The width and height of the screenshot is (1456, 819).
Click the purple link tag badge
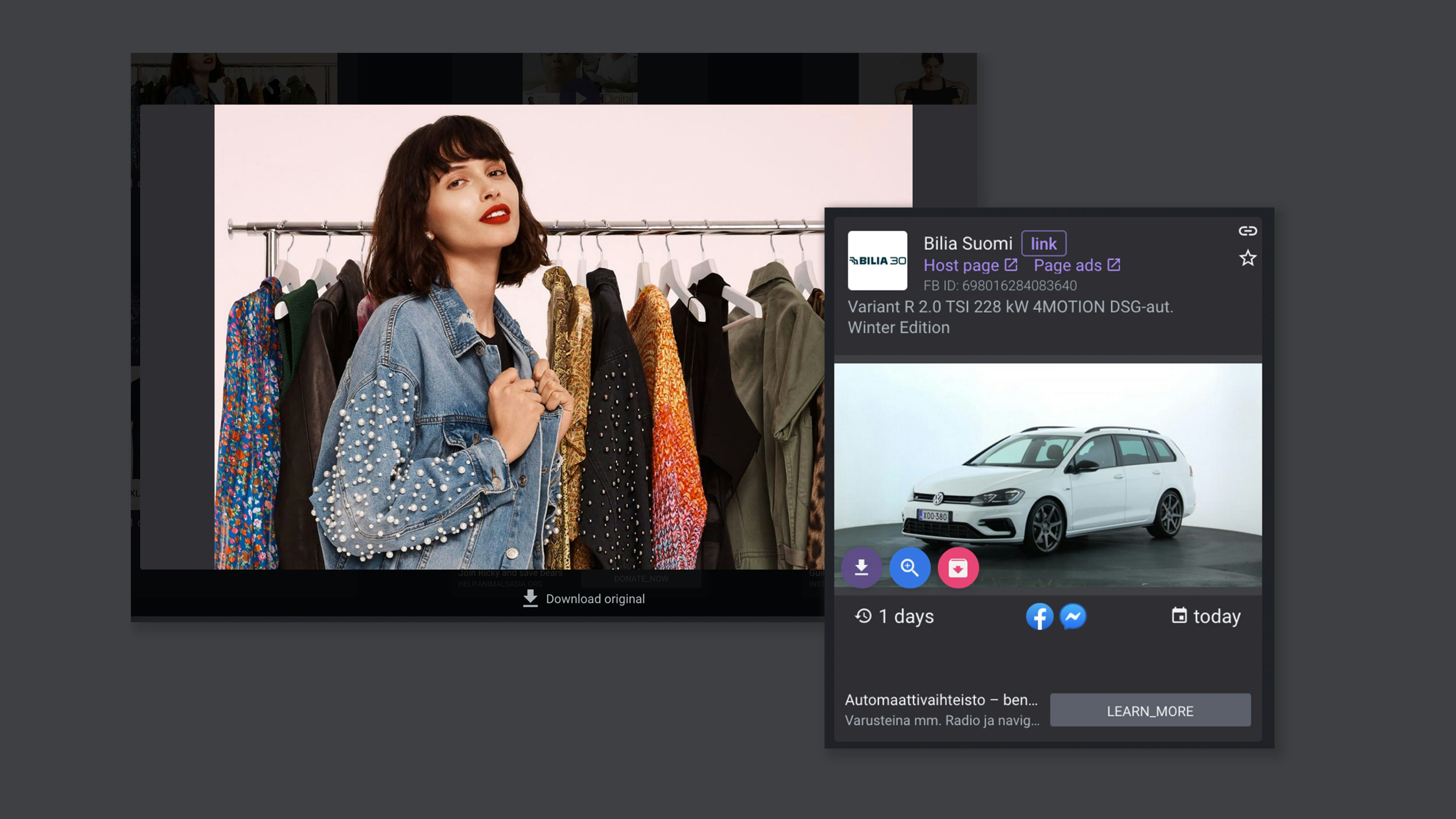click(x=1043, y=244)
